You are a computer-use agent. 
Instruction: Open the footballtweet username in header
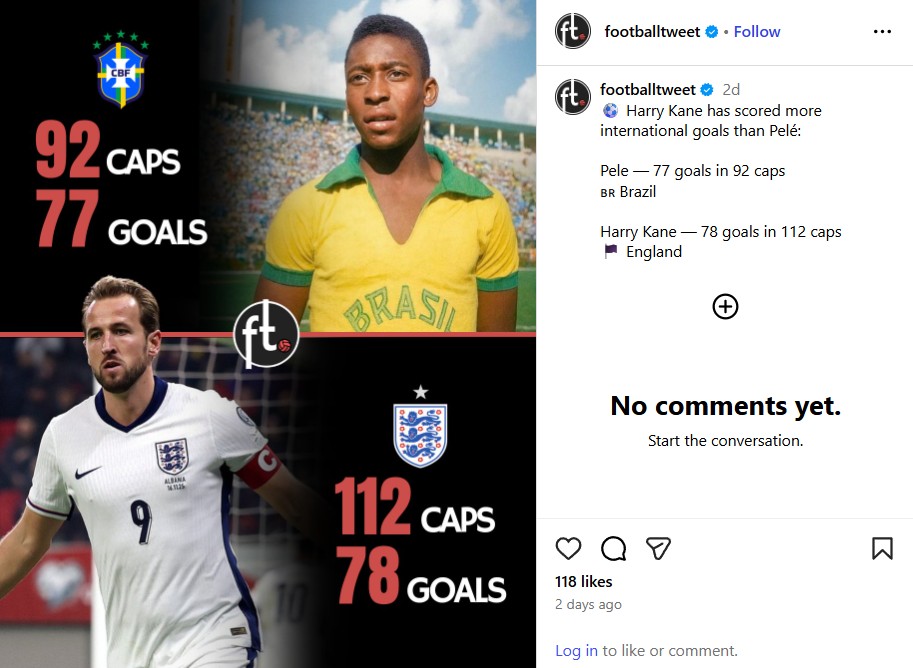tap(652, 32)
